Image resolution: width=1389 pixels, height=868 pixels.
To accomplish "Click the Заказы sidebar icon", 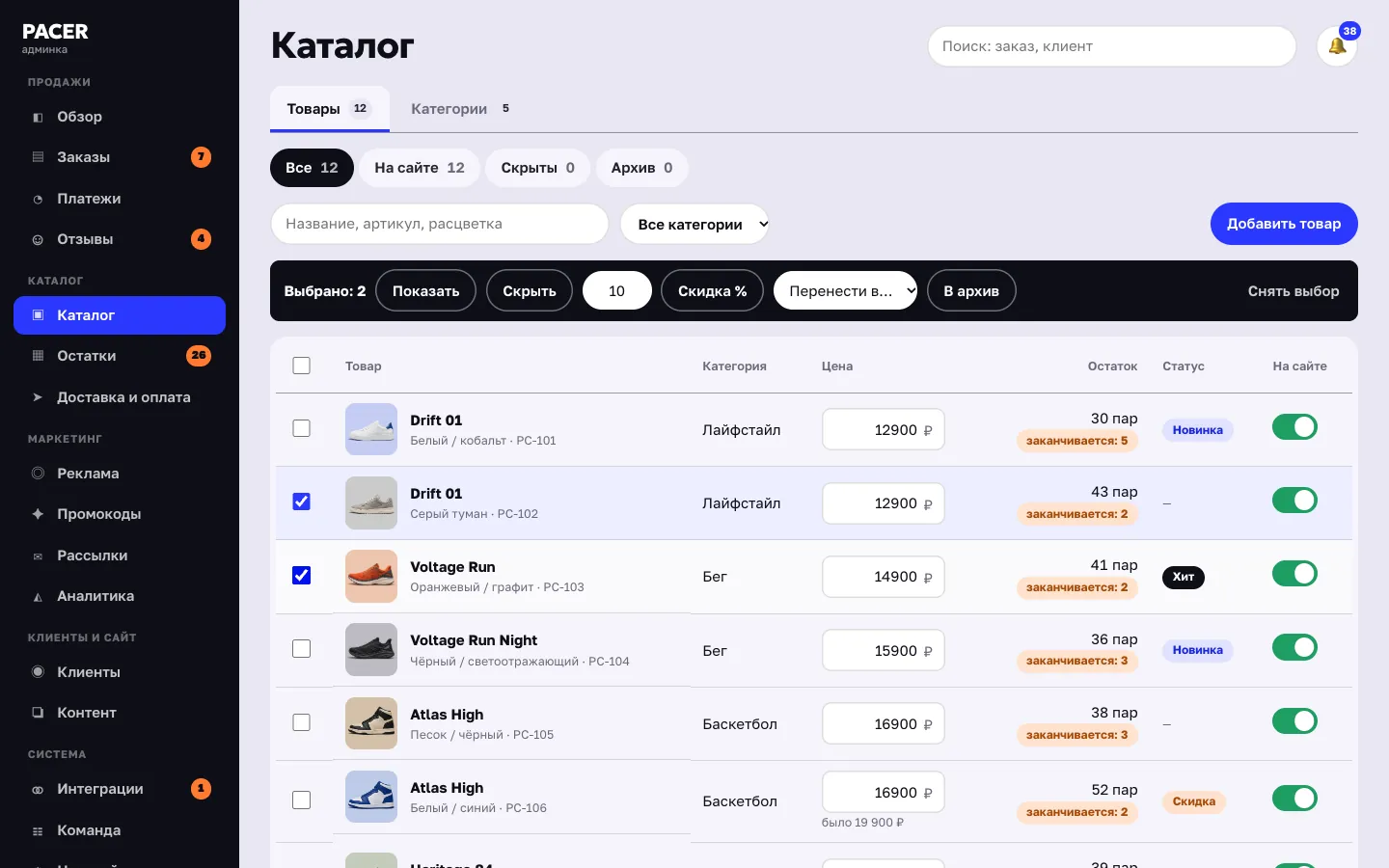I will pyautogui.click(x=38, y=157).
